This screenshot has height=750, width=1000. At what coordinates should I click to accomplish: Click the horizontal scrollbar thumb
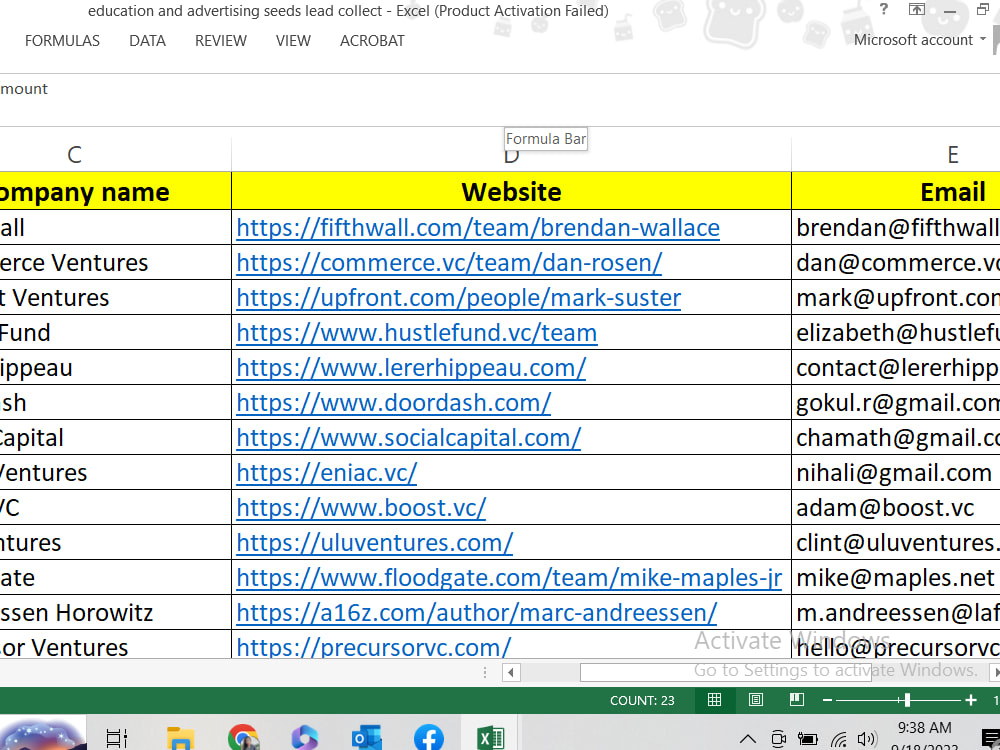(725, 672)
